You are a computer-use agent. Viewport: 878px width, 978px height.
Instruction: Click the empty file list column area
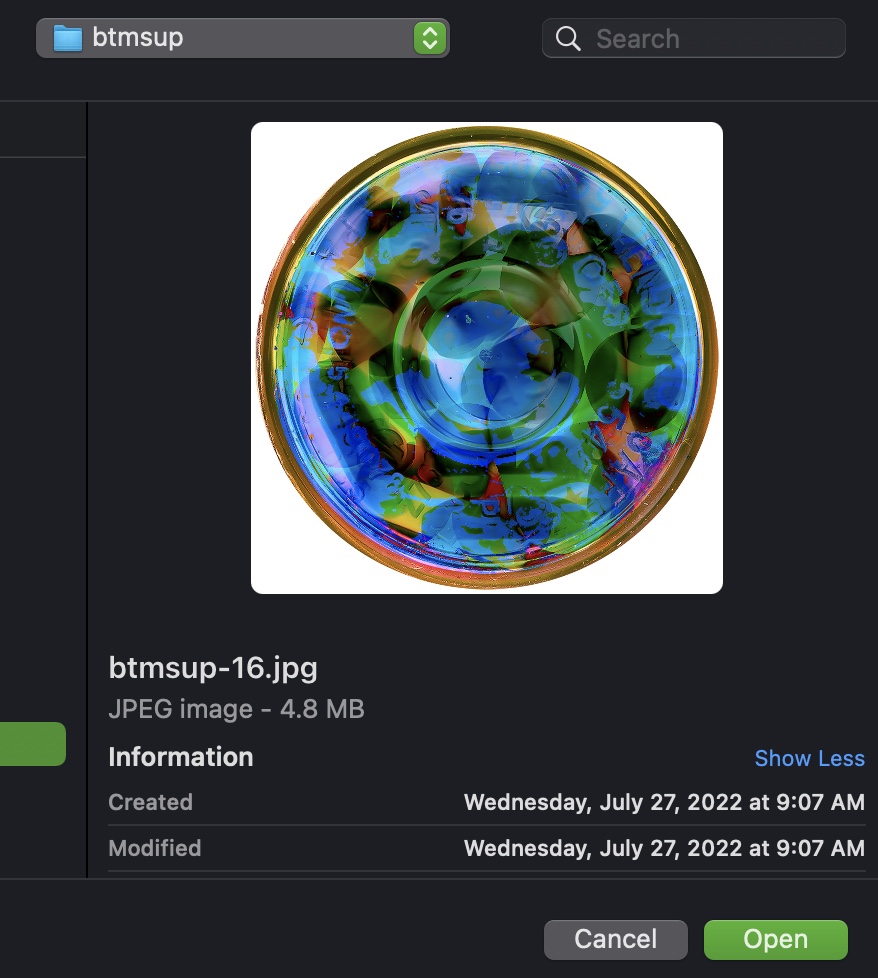42,437
